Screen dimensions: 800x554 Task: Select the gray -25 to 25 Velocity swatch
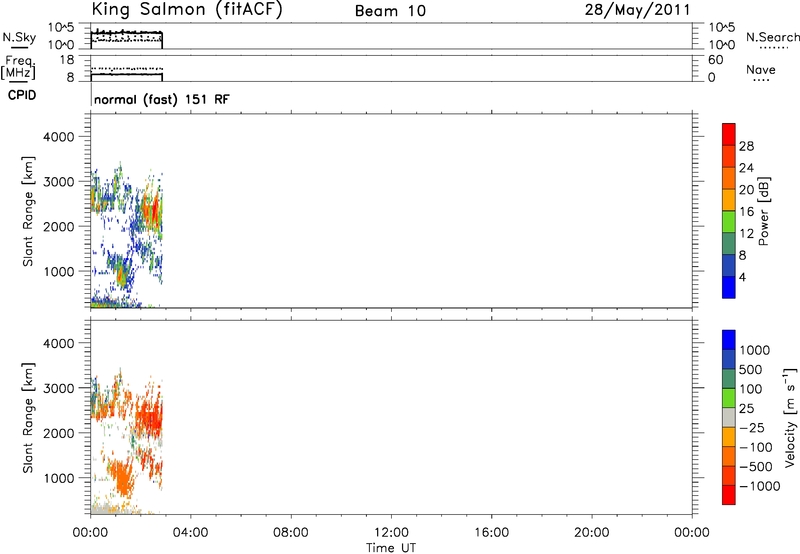coord(729,417)
